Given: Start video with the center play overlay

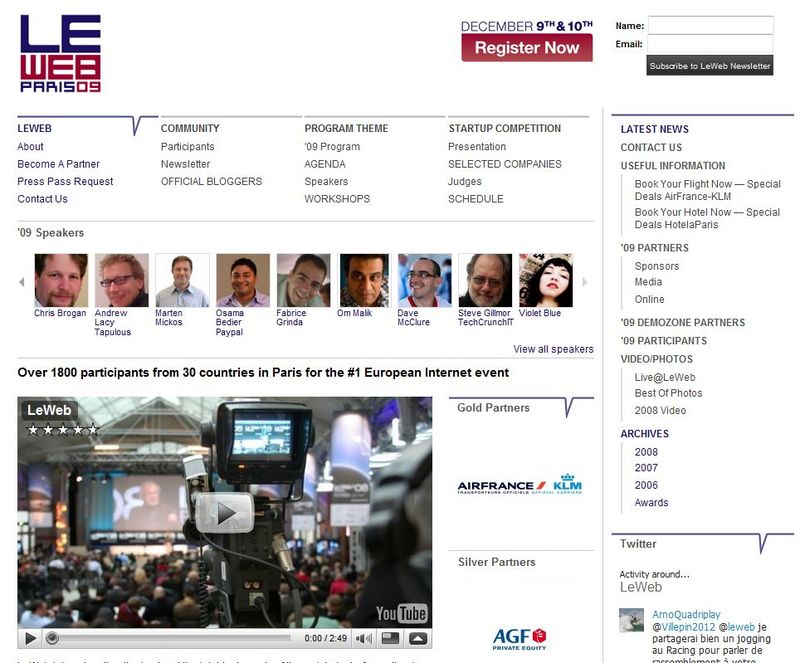Looking at the screenshot, I should [224, 513].
